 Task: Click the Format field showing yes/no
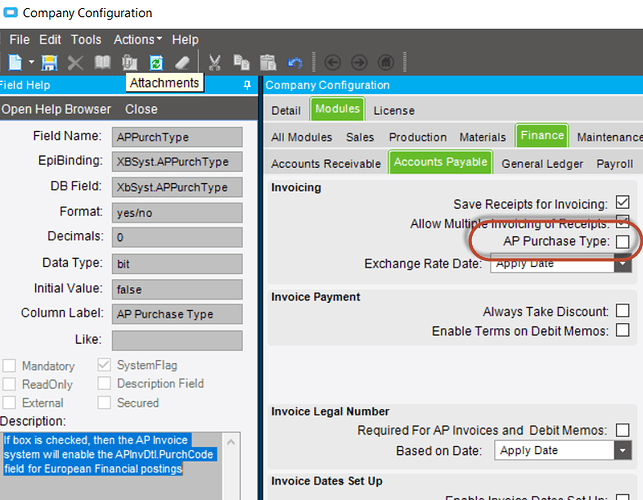click(x=177, y=213)
